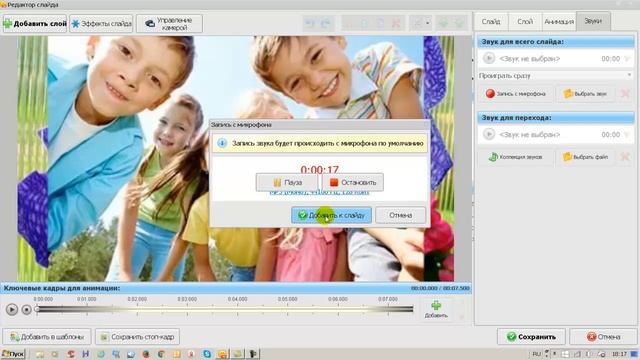Open 'Коллекция звуков' sound collection

(x=516, y=157)
